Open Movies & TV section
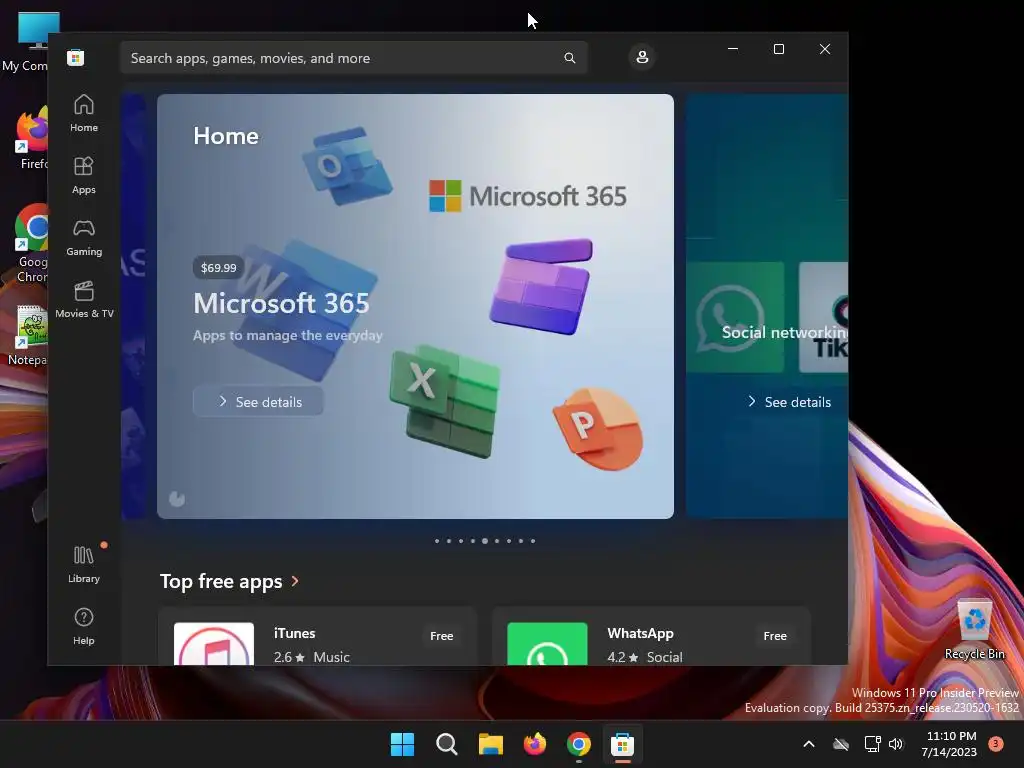 coord(84,299)
